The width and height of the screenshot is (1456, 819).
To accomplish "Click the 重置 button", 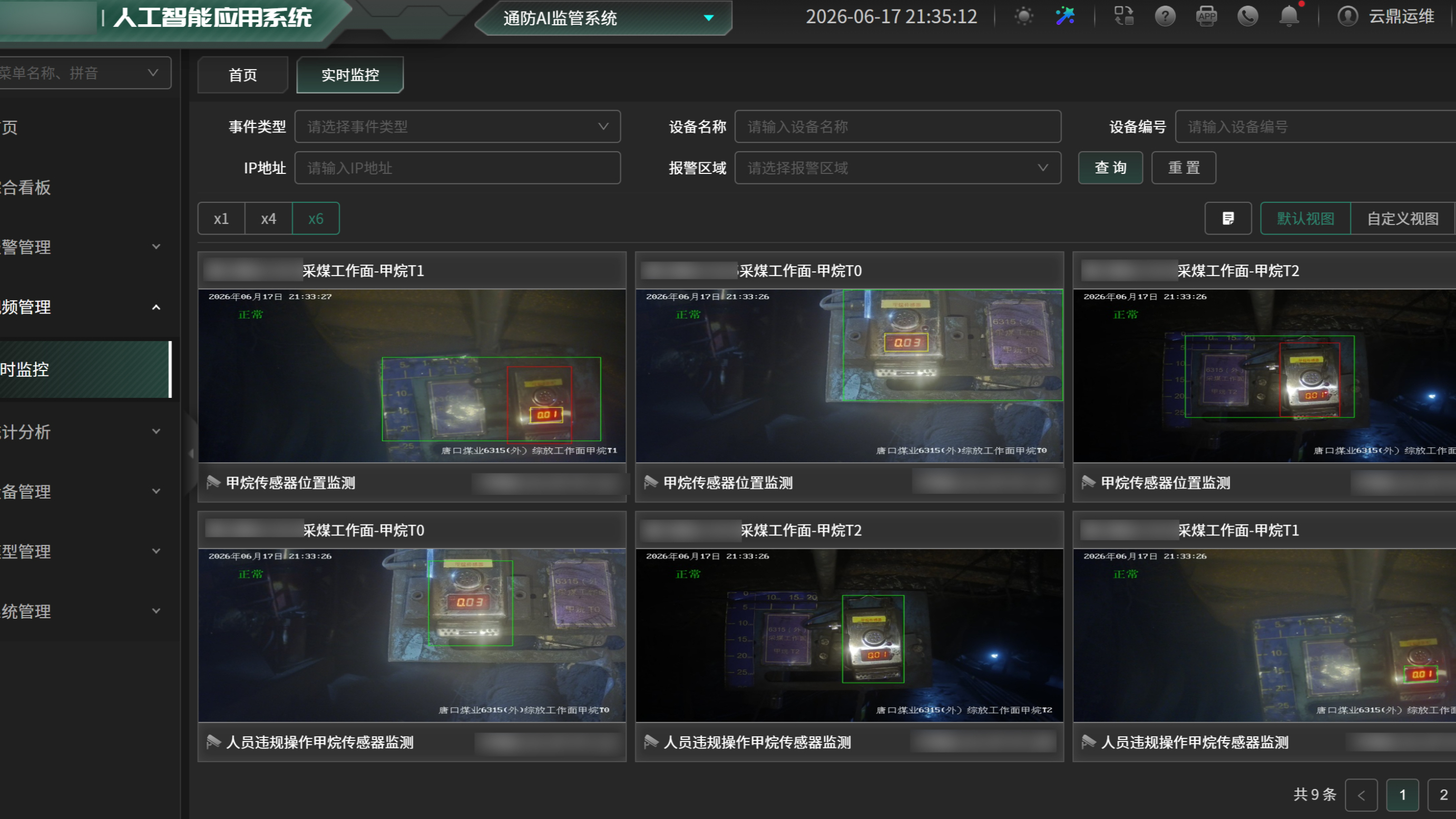I will (1184, 168).
